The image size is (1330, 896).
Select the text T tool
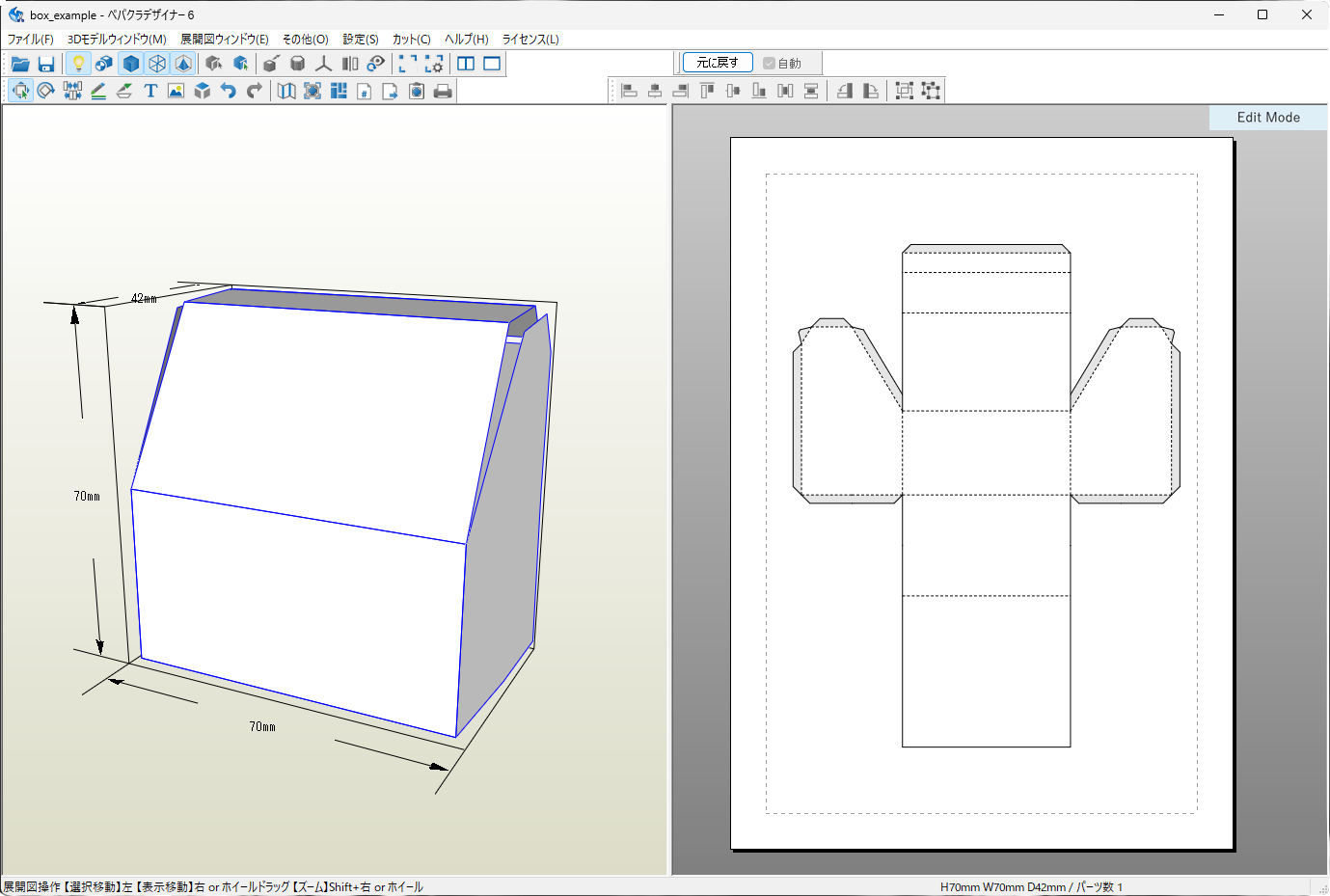coord(150,91)
